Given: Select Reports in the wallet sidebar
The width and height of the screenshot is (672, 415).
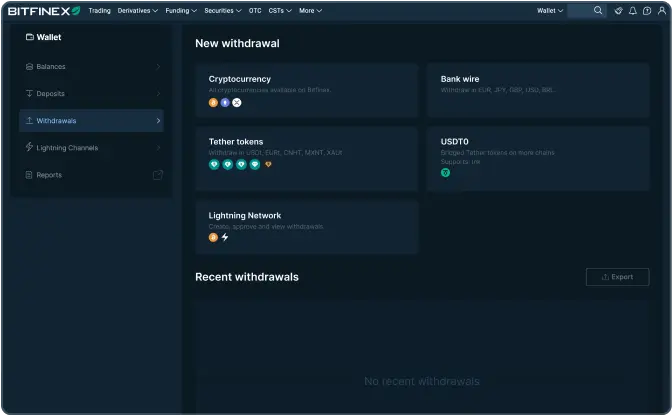Looking at the screenshot, I should pos(91,175).
